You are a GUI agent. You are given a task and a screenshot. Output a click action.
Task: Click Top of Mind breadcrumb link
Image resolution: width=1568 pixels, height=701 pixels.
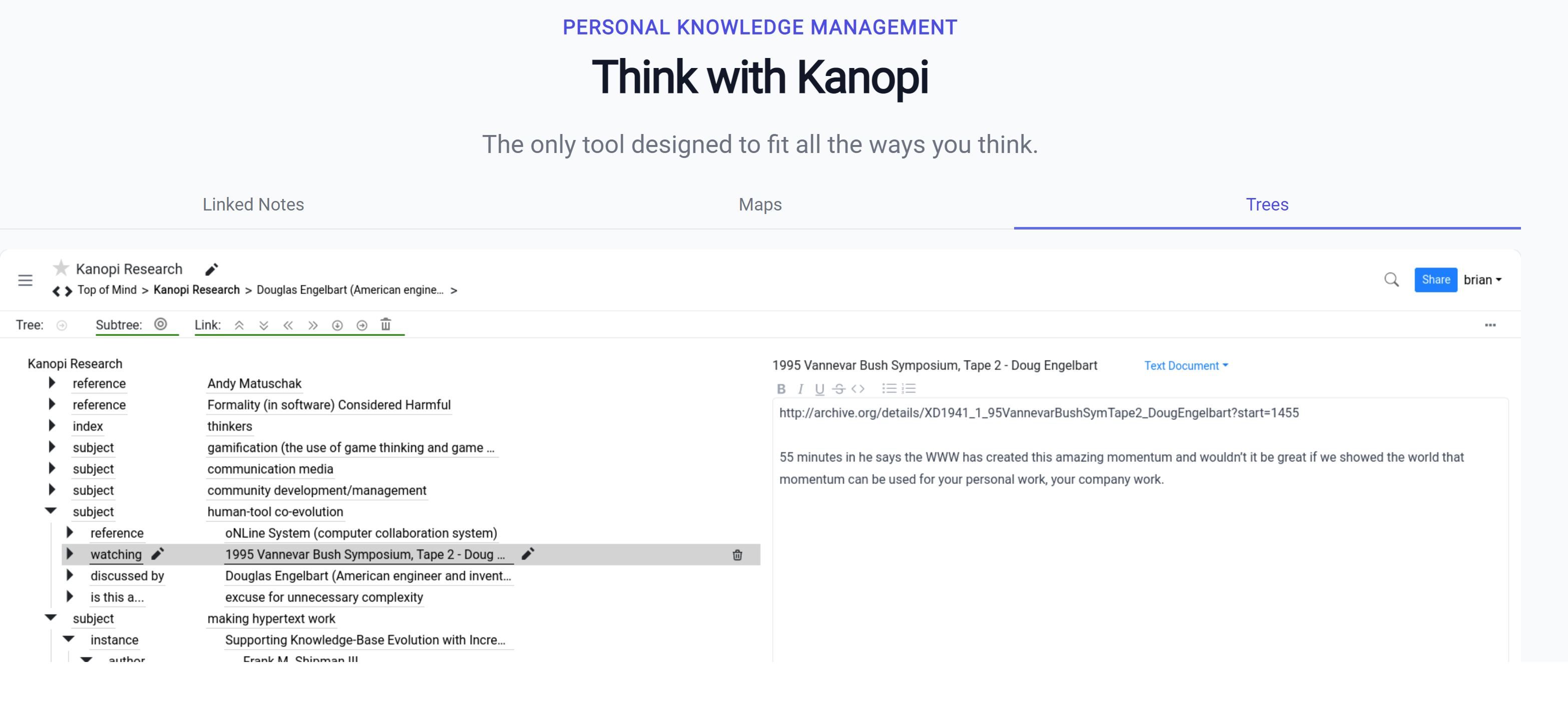coord(107,289)
